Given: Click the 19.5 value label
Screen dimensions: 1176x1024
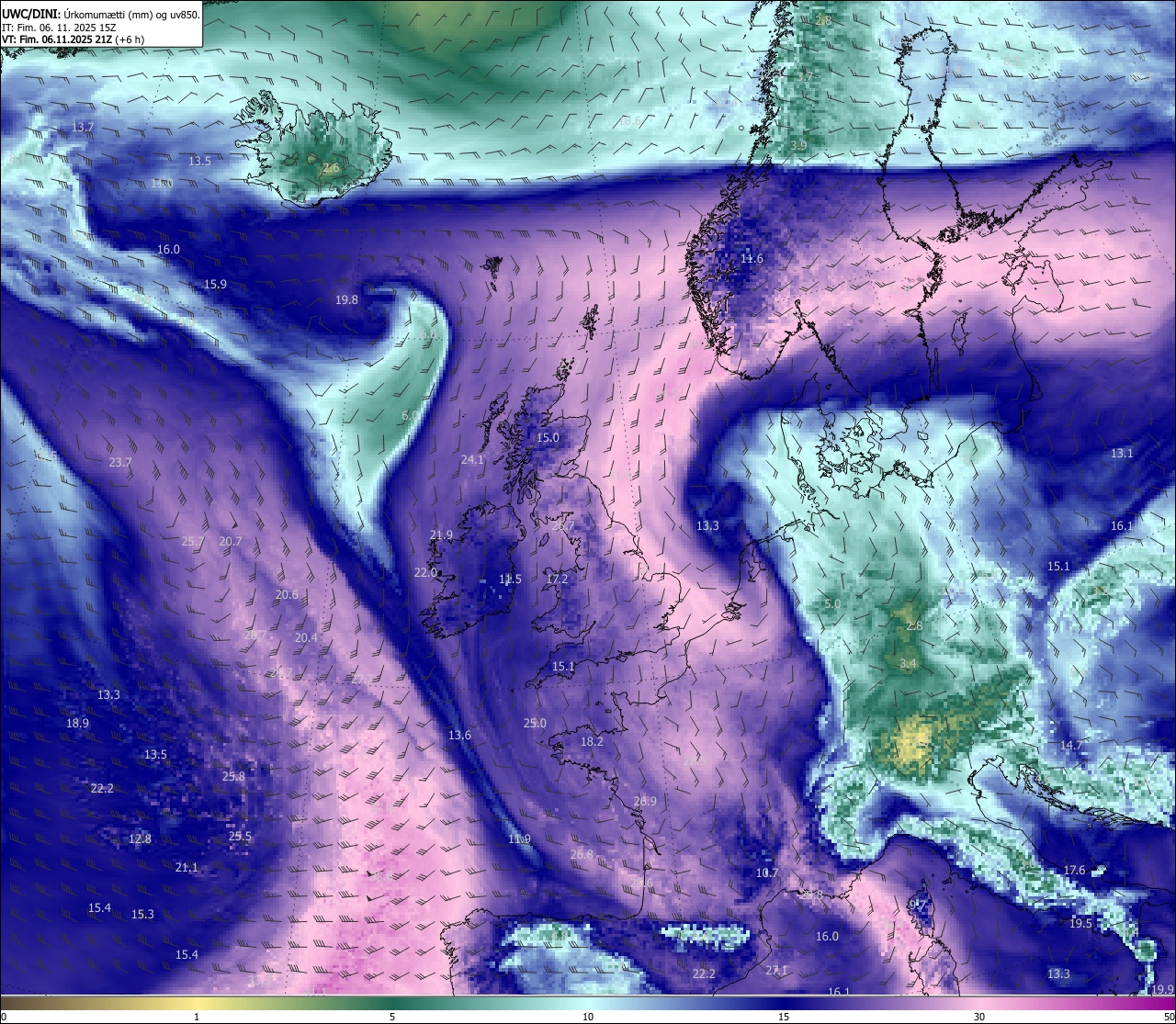Looking at the screenshot, I should click(1080, 923).
